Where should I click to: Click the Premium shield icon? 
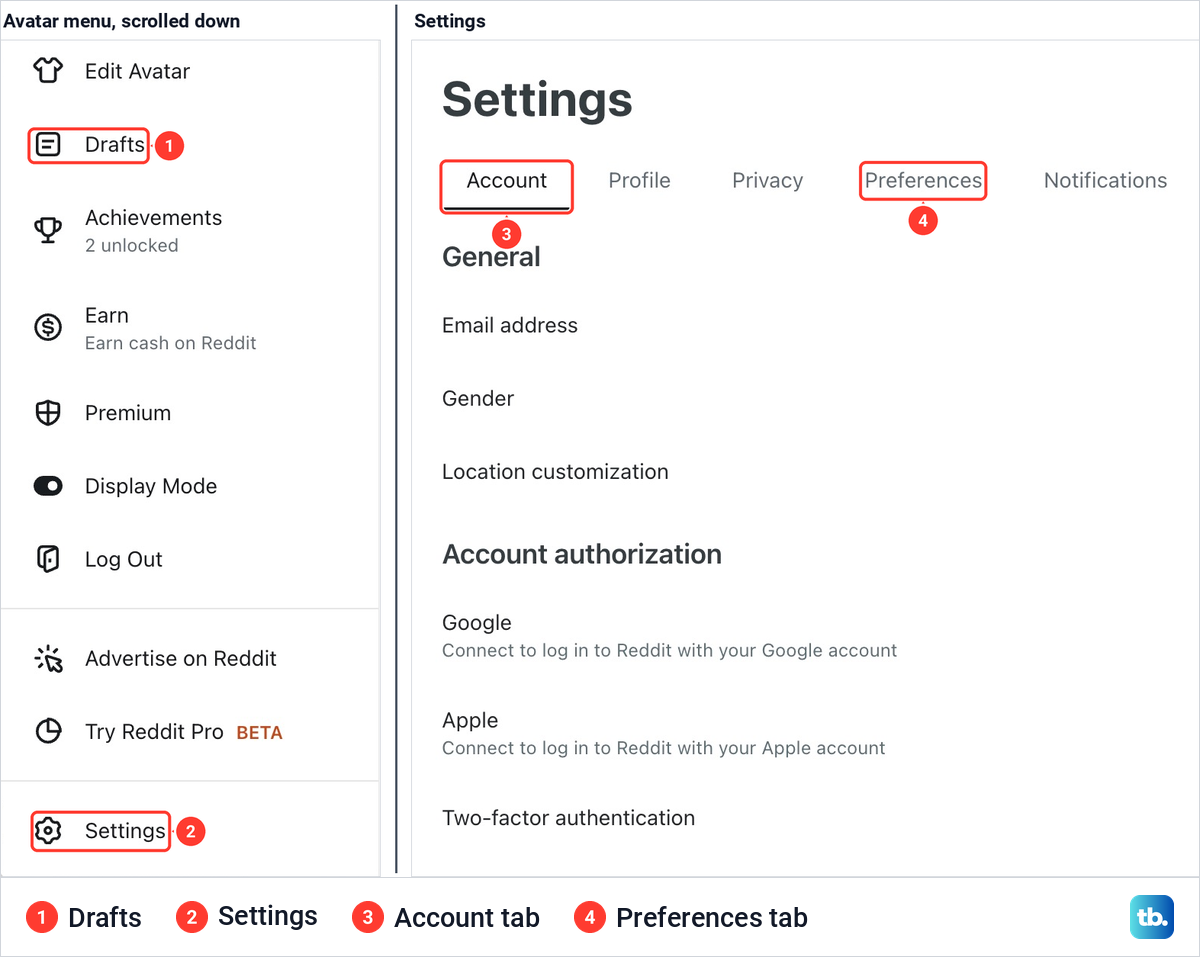48,413
